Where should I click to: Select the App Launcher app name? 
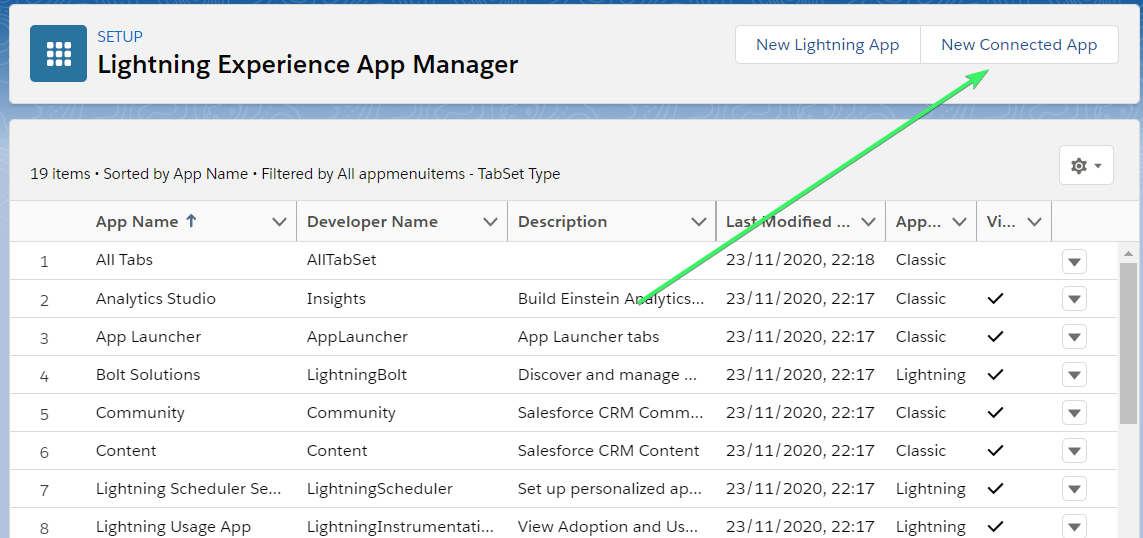[x=148, y=337]
